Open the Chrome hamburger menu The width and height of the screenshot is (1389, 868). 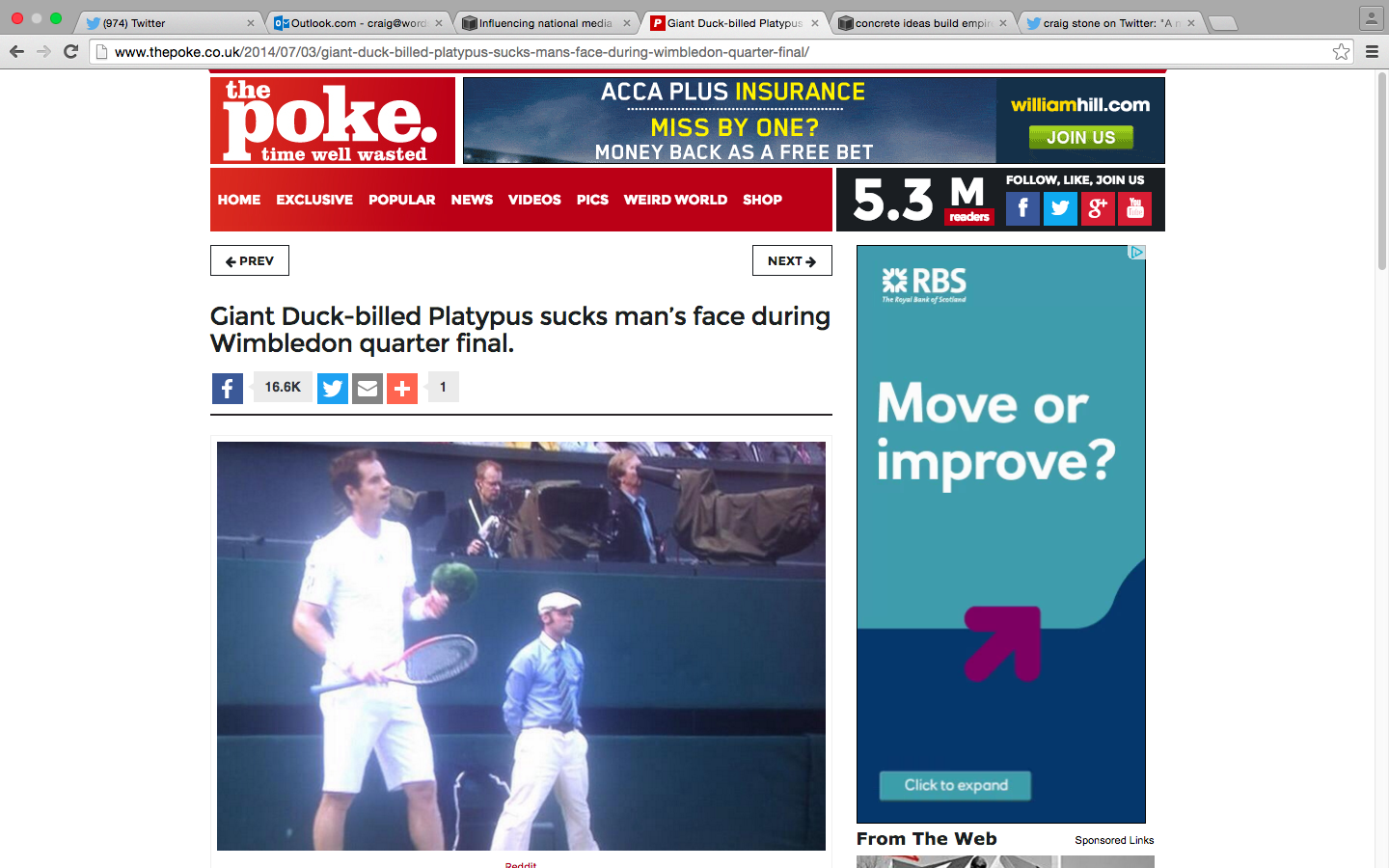1372,52
